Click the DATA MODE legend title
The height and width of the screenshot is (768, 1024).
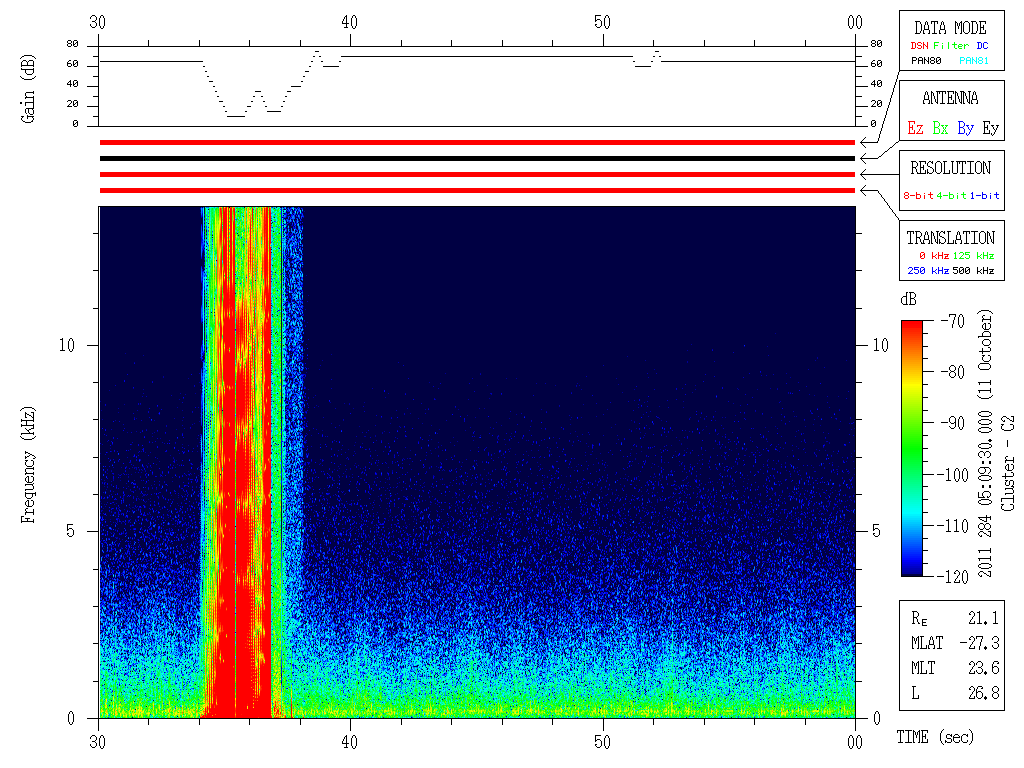click(x=950, y=28)
